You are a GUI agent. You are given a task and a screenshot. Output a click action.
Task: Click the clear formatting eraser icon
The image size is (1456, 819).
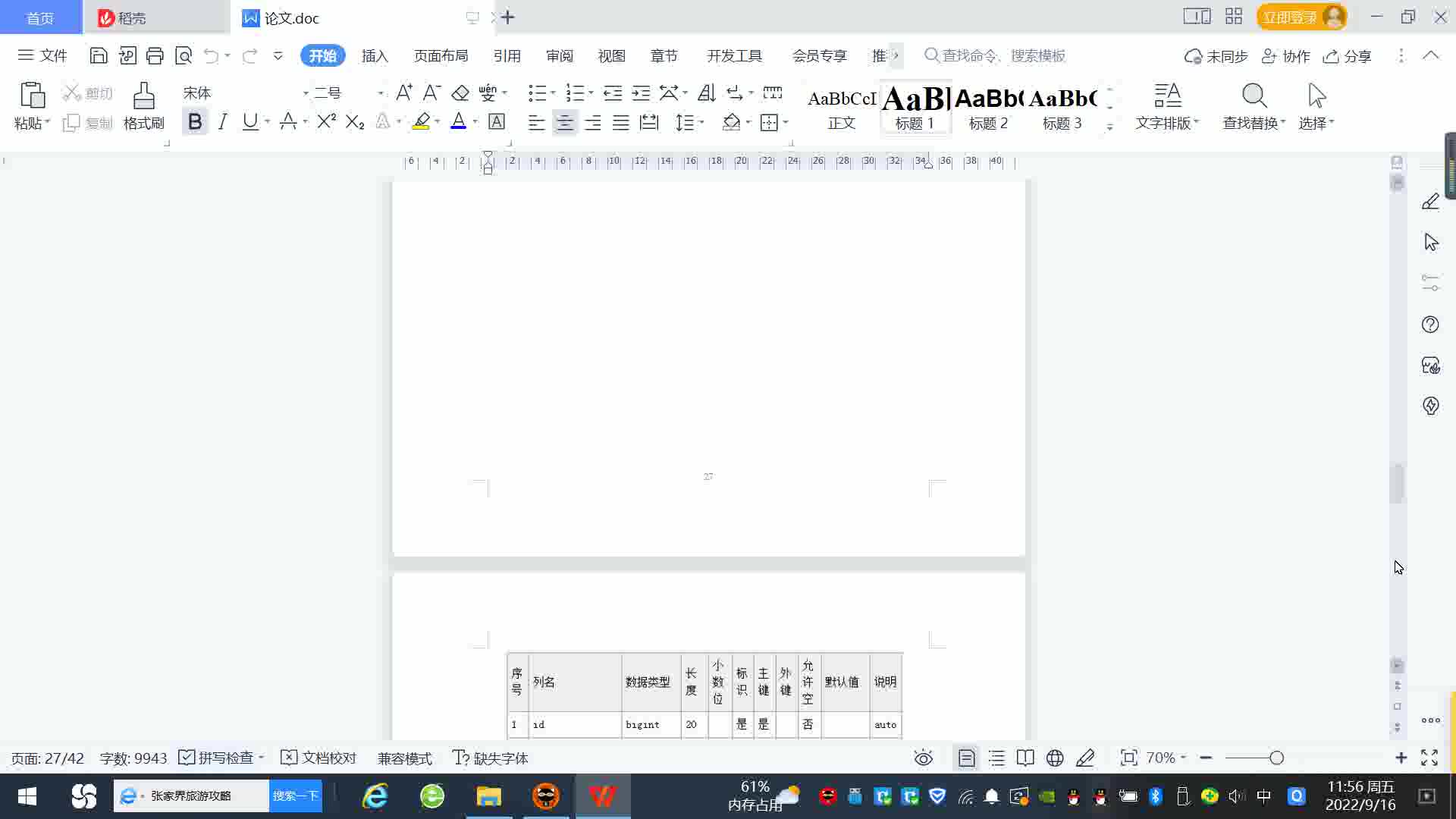click(460, 93)
